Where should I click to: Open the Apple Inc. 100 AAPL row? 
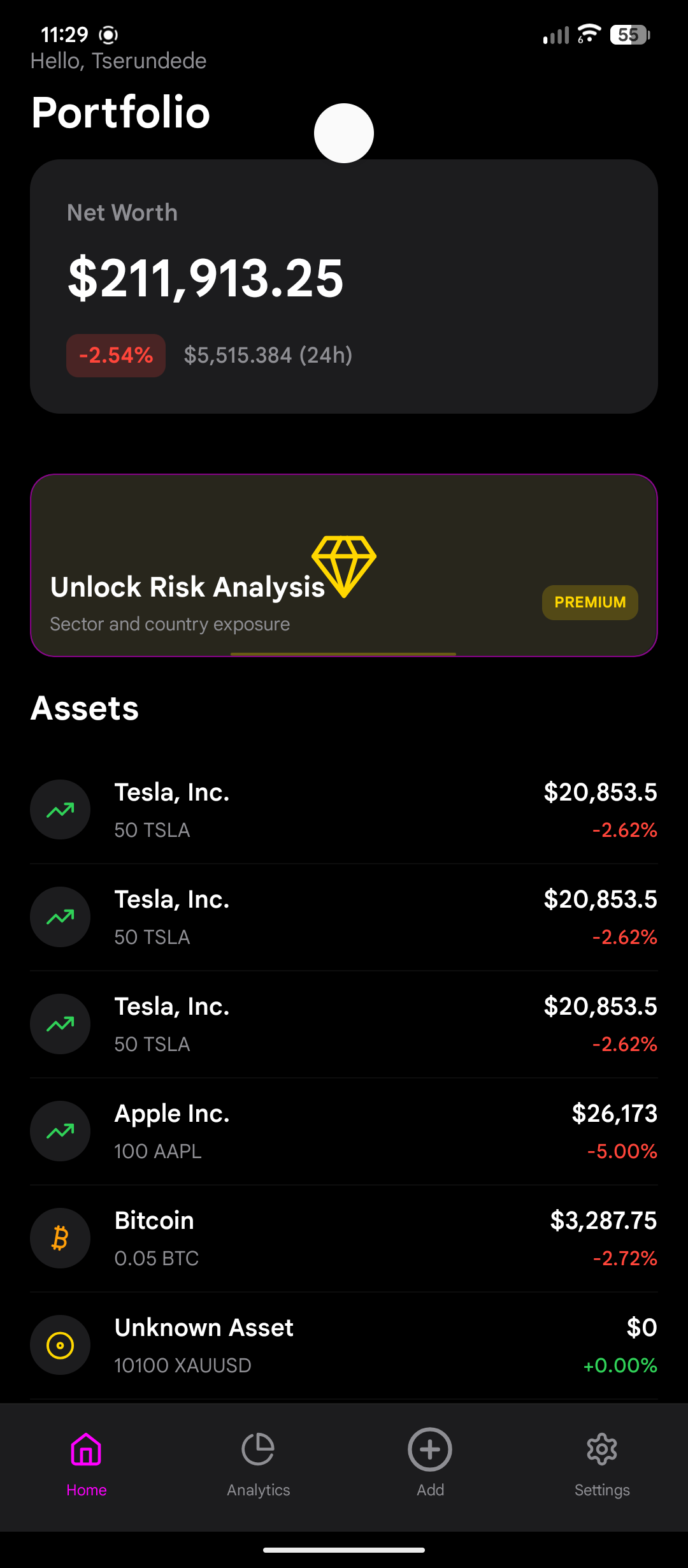pos(344,1131)
